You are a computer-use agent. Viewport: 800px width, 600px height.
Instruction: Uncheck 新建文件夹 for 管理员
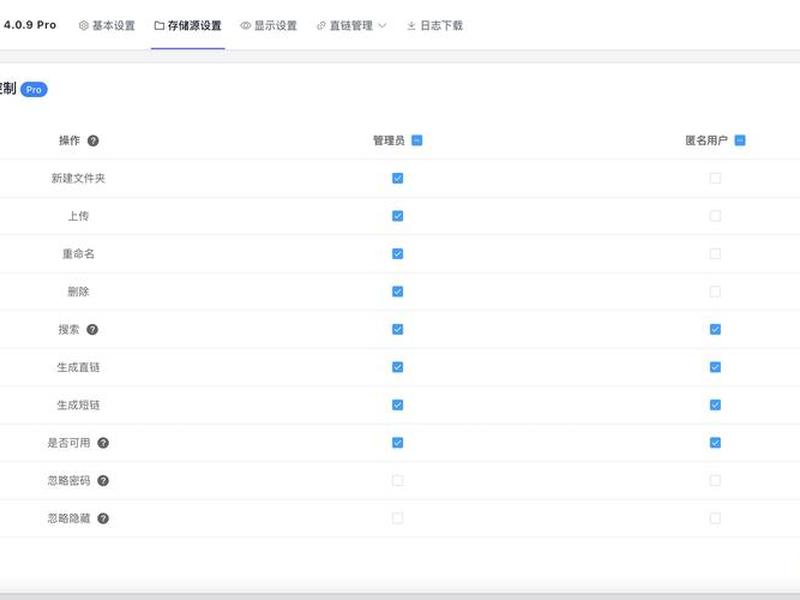(397, 178)
